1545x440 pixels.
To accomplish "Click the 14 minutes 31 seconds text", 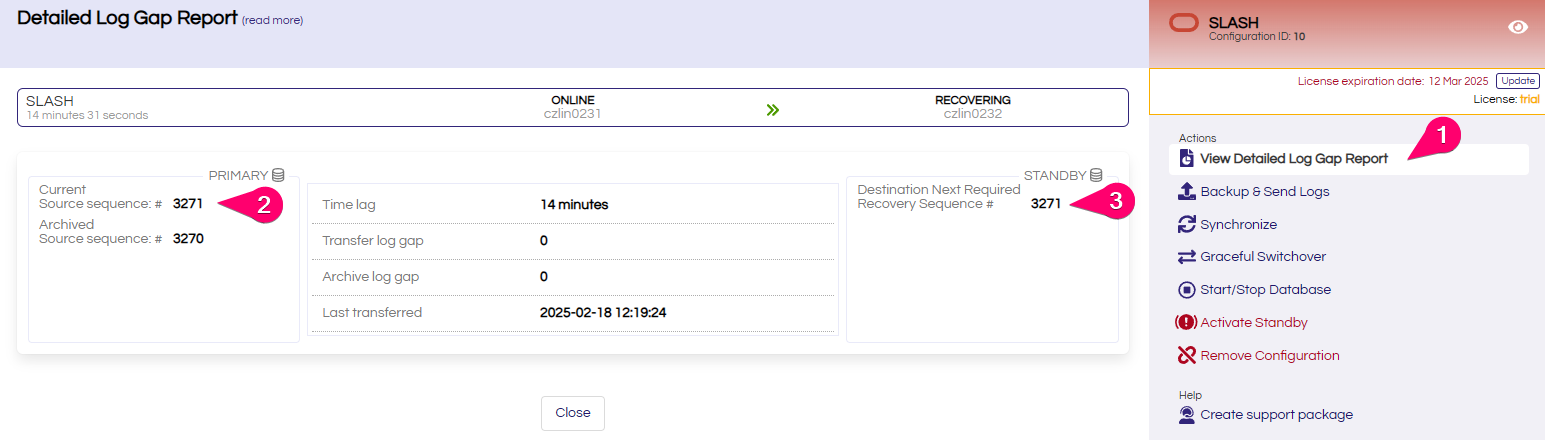I will click(87, 115).
